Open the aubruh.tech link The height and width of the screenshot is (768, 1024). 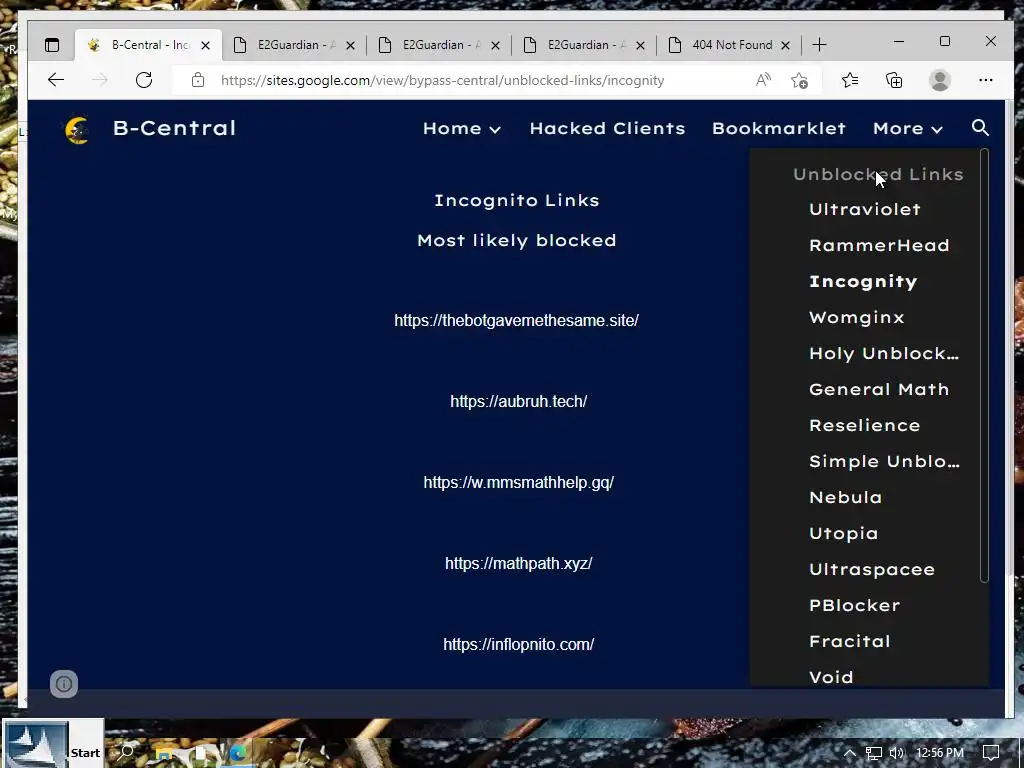(x=519, y=402)
